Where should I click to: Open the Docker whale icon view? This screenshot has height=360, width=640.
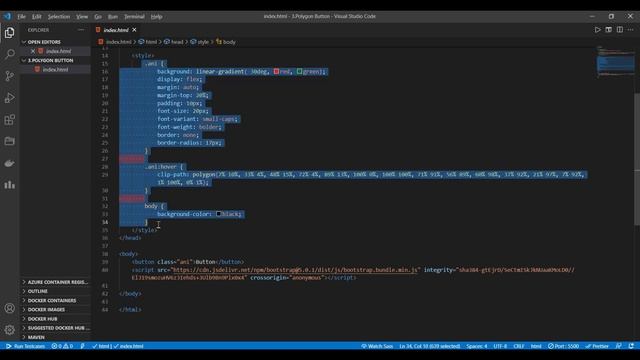(x=9, y=163)
